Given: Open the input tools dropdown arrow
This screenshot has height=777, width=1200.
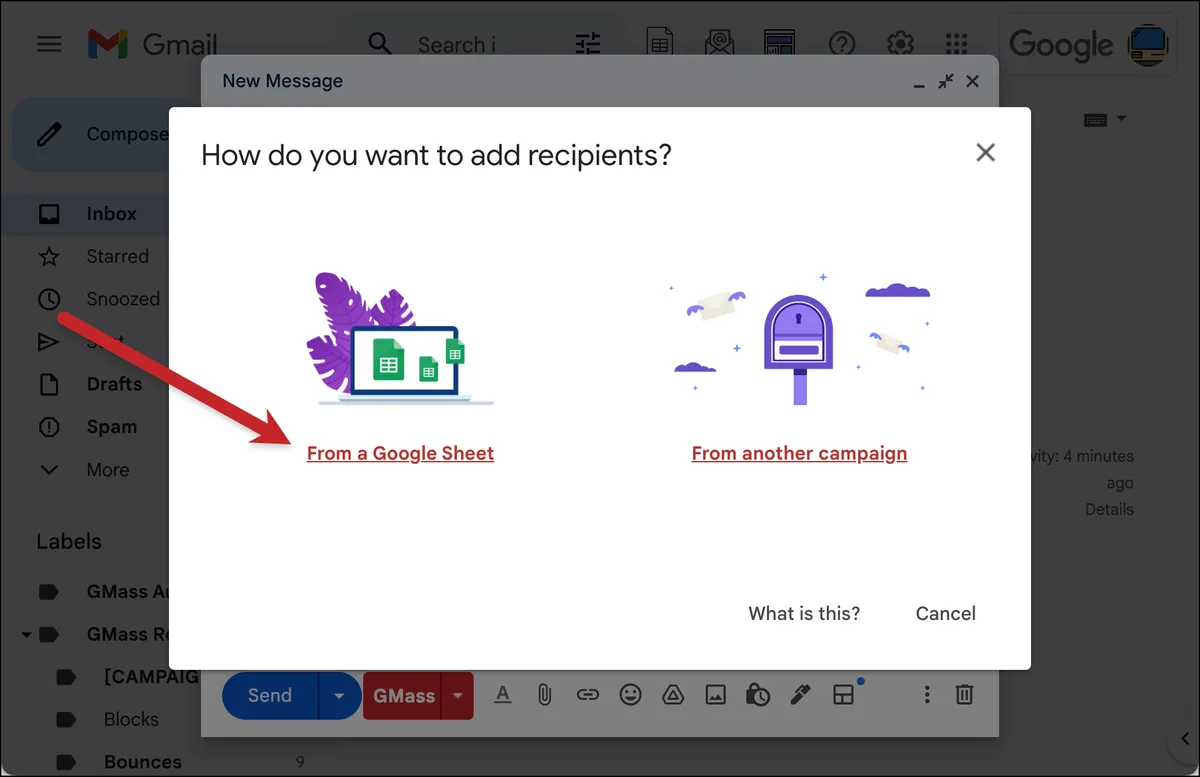Looking at the screenshot, I should click(x=1121, y=119).
